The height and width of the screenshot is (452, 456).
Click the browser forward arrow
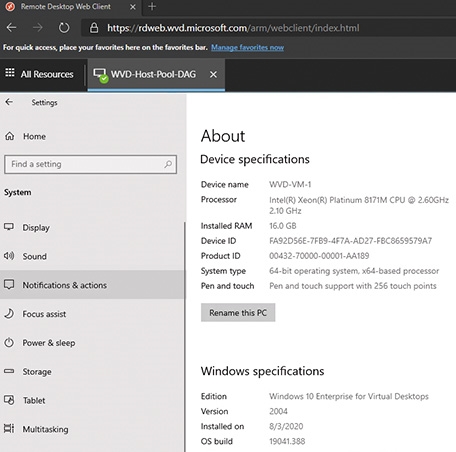click(x=38, y=28)
